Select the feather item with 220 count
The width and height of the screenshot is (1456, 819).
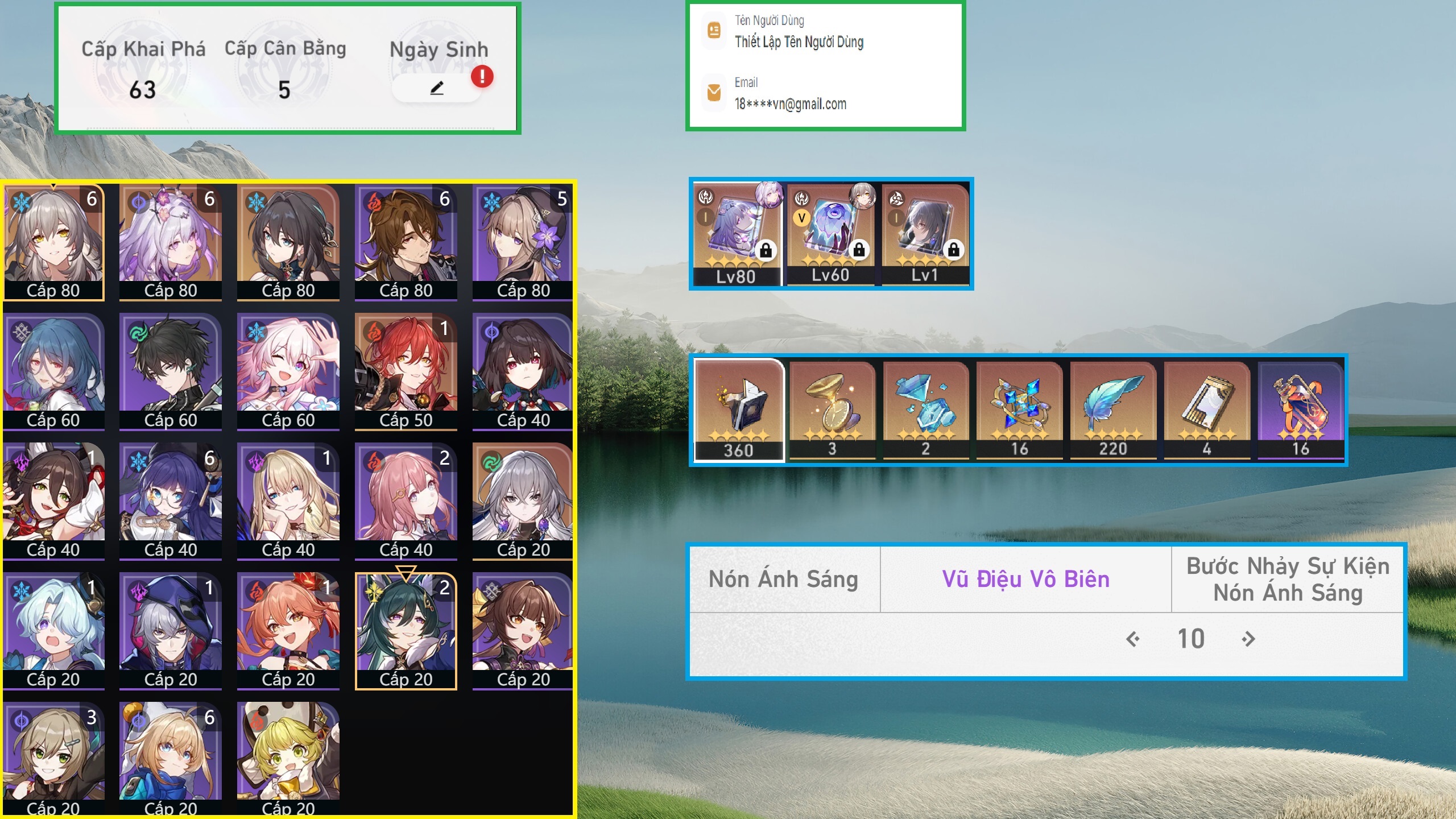click(x=1113, y=409)
